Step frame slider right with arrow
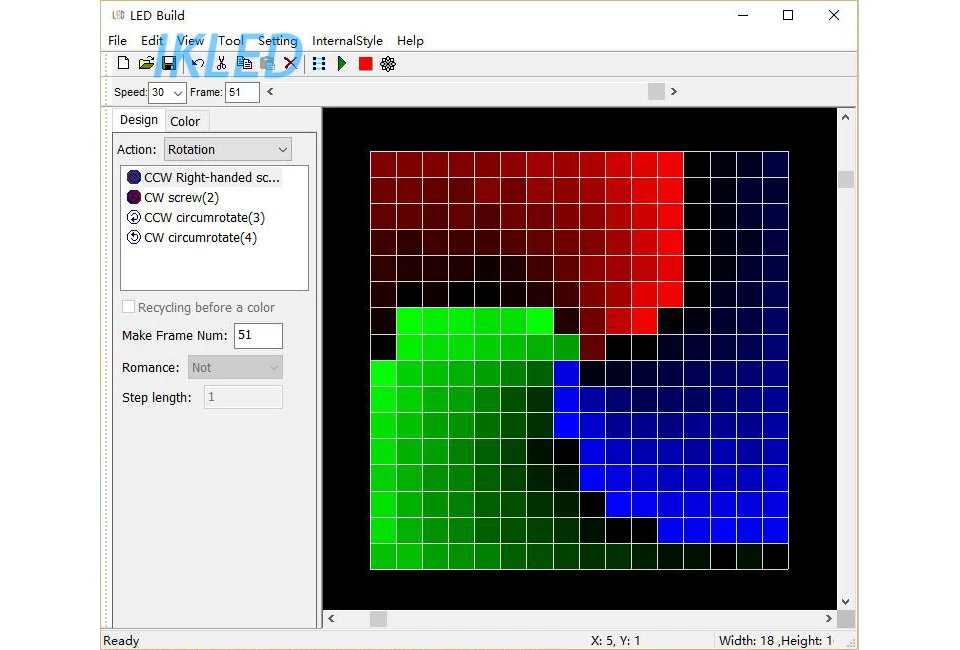This screenshot has width=960, height=650. (x=673, y=92)
